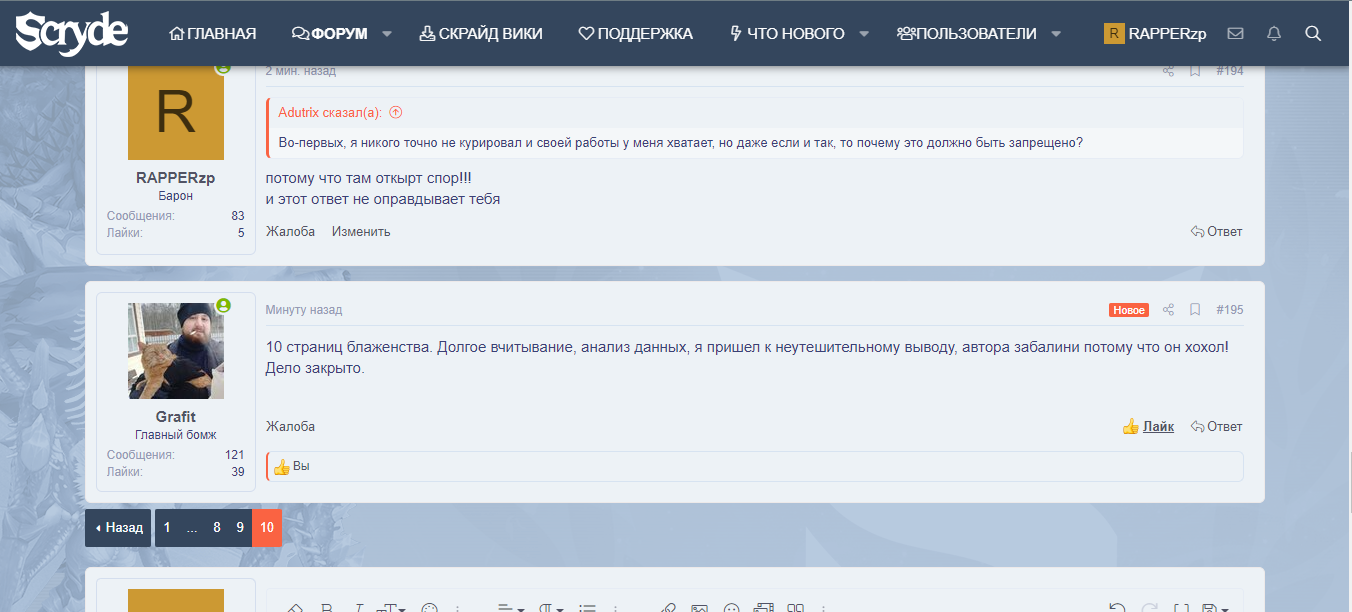
Task: Open СКРАЙД ВИКИ menu item
Action: coord(480,33)
